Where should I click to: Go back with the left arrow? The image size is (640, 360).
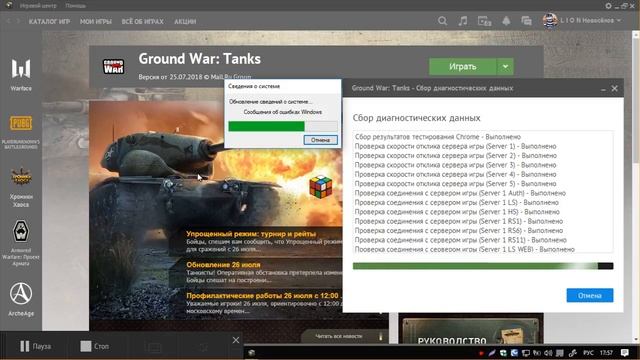coord(8,21)
